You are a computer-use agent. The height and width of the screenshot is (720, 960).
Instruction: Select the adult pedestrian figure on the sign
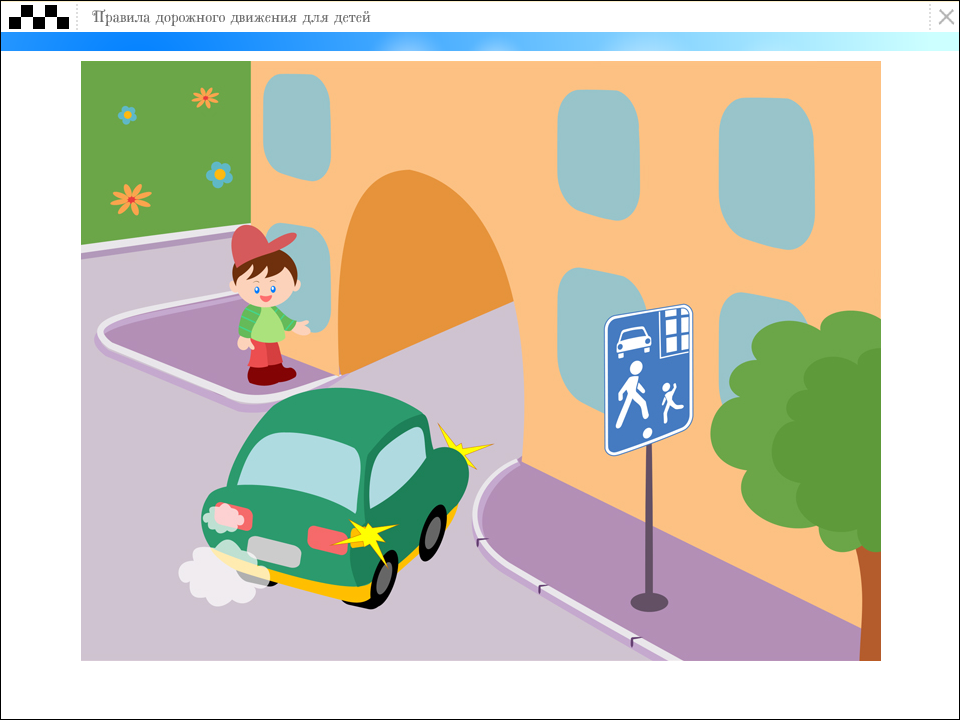coord(632,393)
